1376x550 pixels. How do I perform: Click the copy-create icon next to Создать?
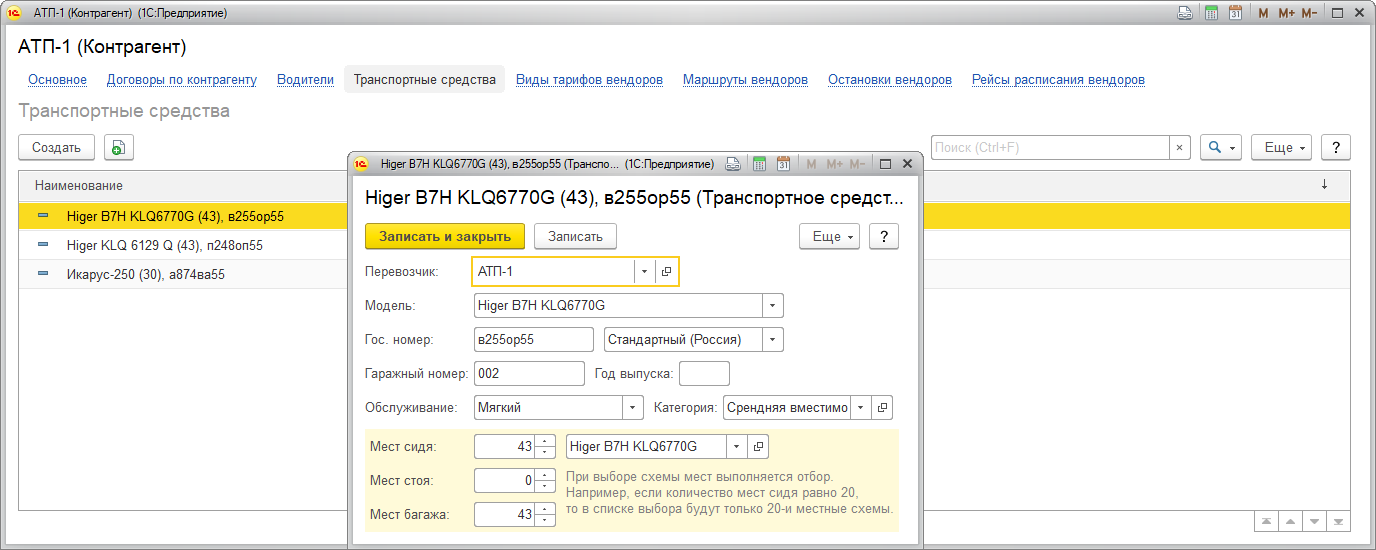pyautogui.click(x=118, y=147)
